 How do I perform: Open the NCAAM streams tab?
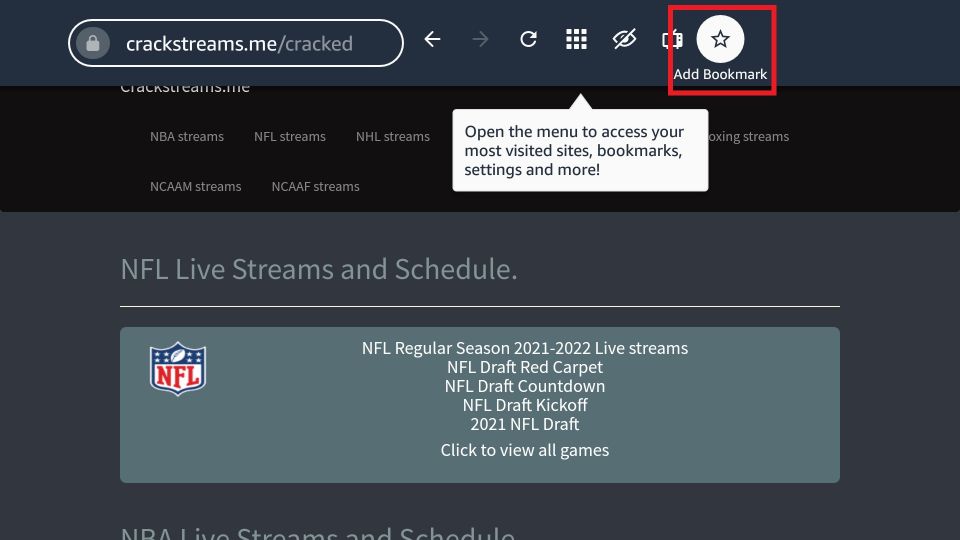[x=195, y=186]
